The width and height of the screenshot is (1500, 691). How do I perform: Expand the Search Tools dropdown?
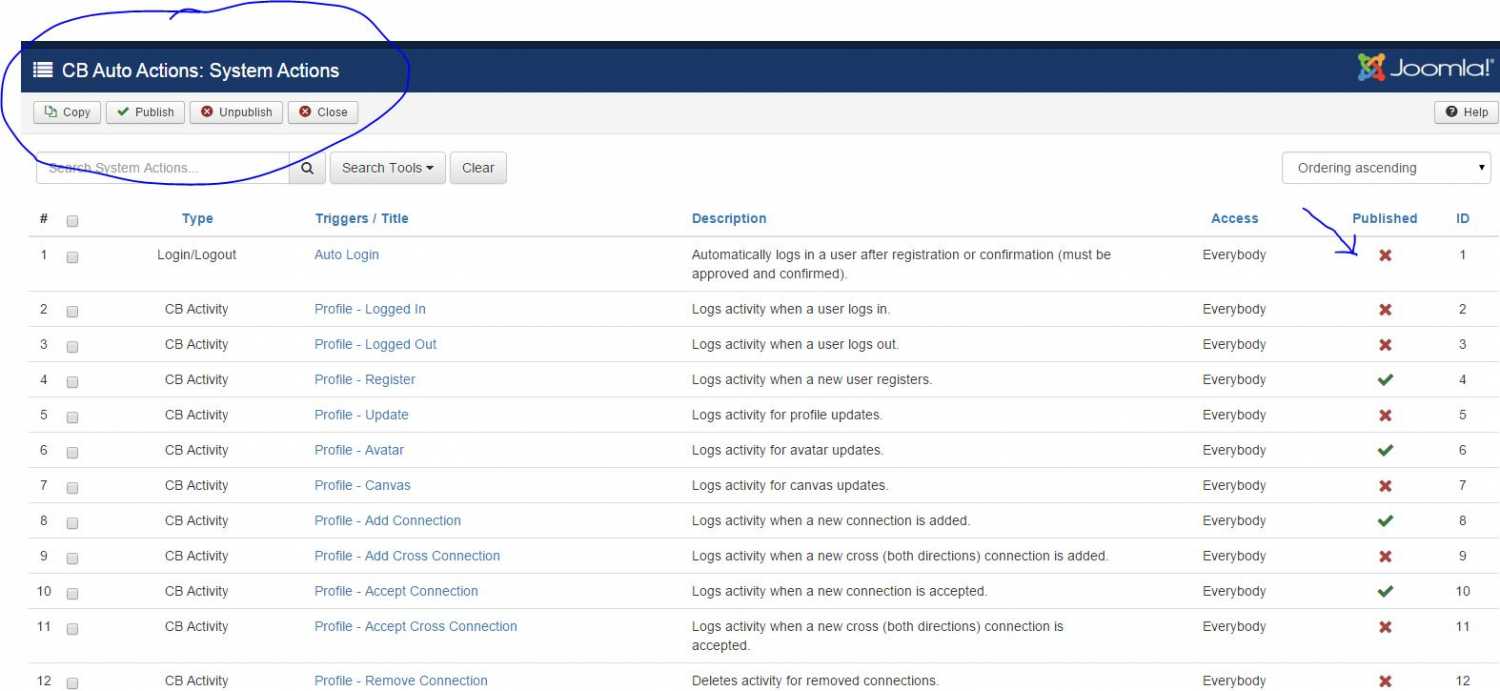tap(387, 168)
